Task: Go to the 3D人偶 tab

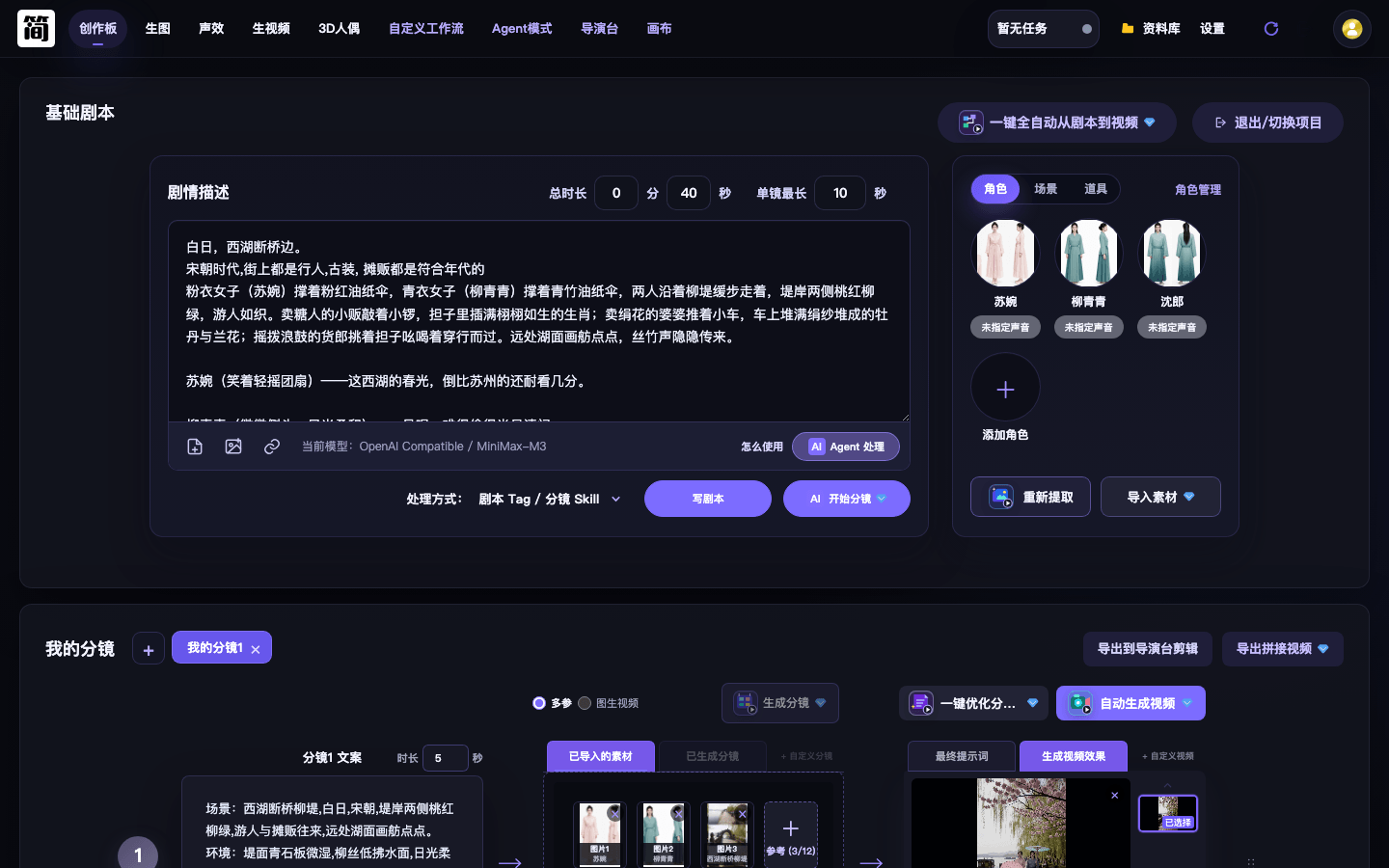Action: [339, 29]
